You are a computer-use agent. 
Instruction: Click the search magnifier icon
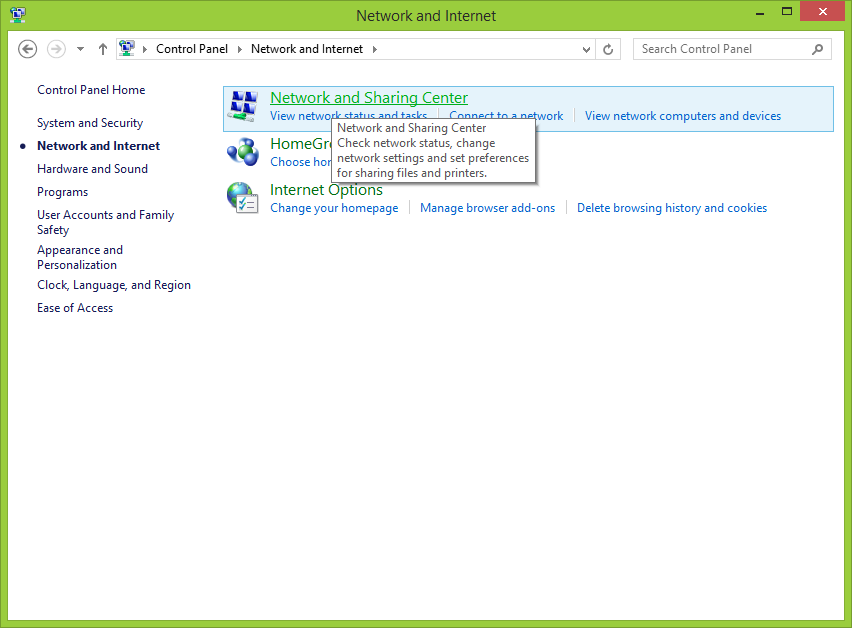tap(817, 49)
